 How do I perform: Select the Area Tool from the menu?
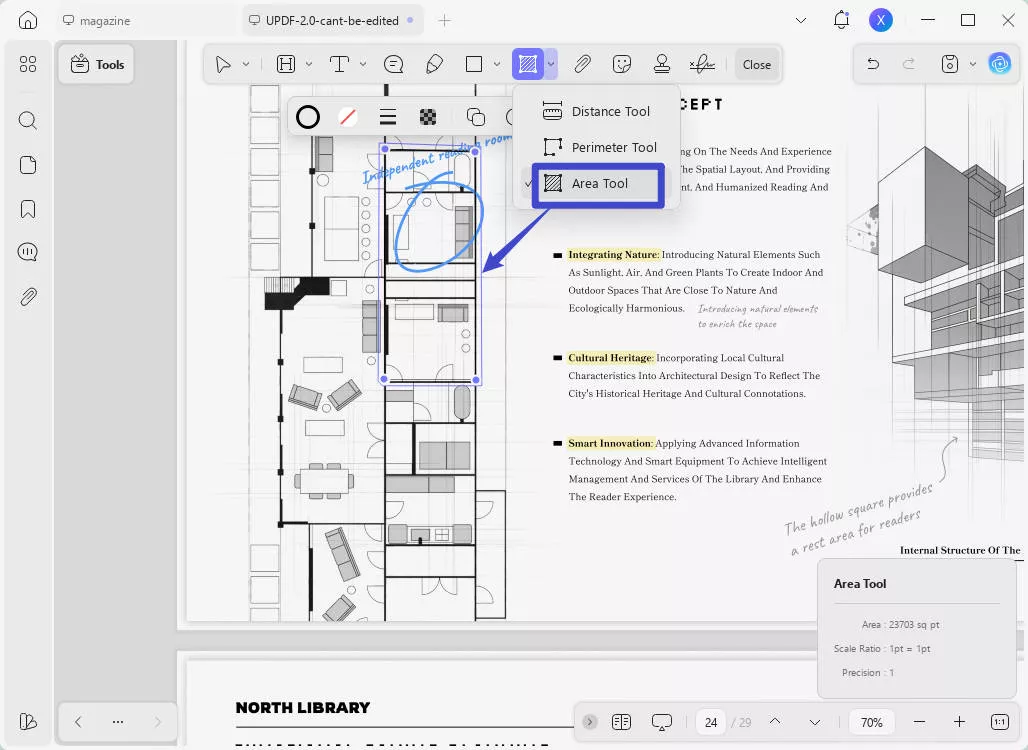(x=598, y=183)
